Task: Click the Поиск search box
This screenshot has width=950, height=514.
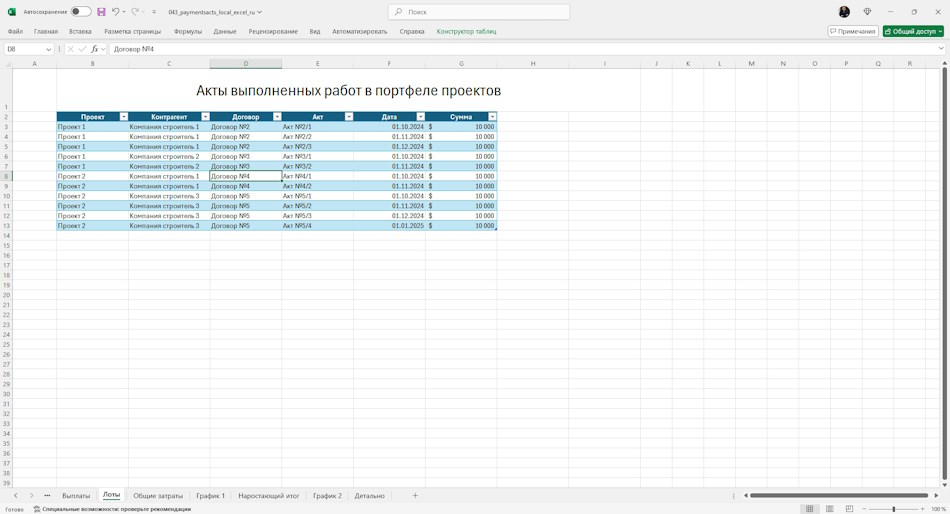Action: coord(479,12)
